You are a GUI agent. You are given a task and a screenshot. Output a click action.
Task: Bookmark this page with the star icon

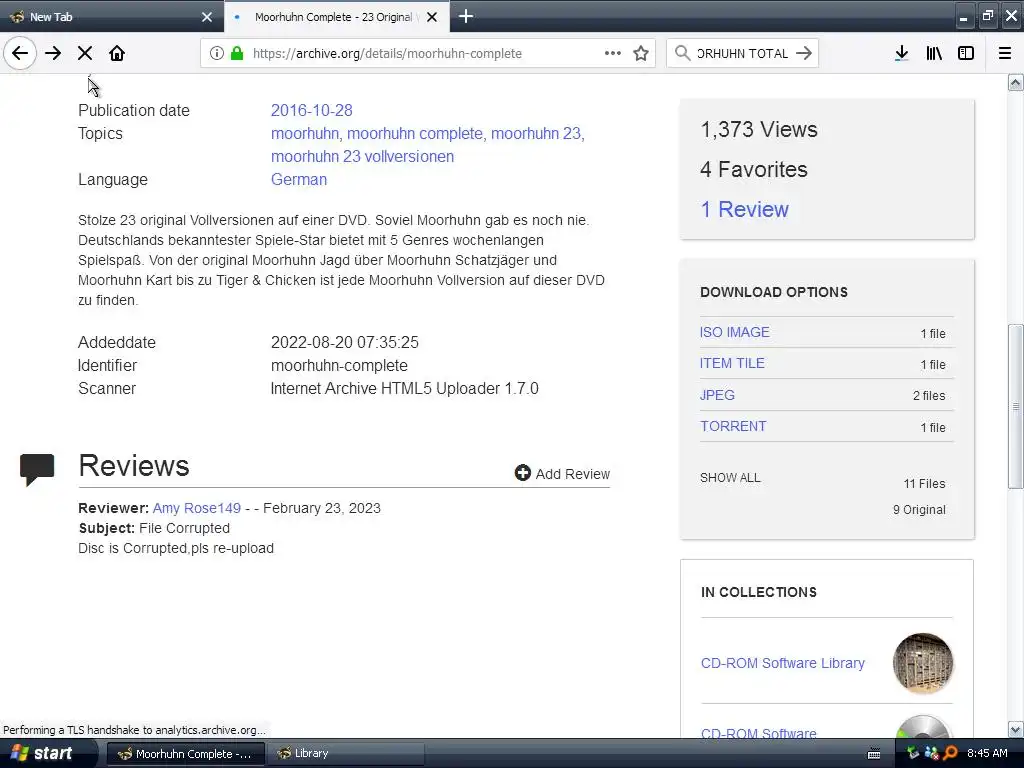pyautogui.click(x=641, y=53)
